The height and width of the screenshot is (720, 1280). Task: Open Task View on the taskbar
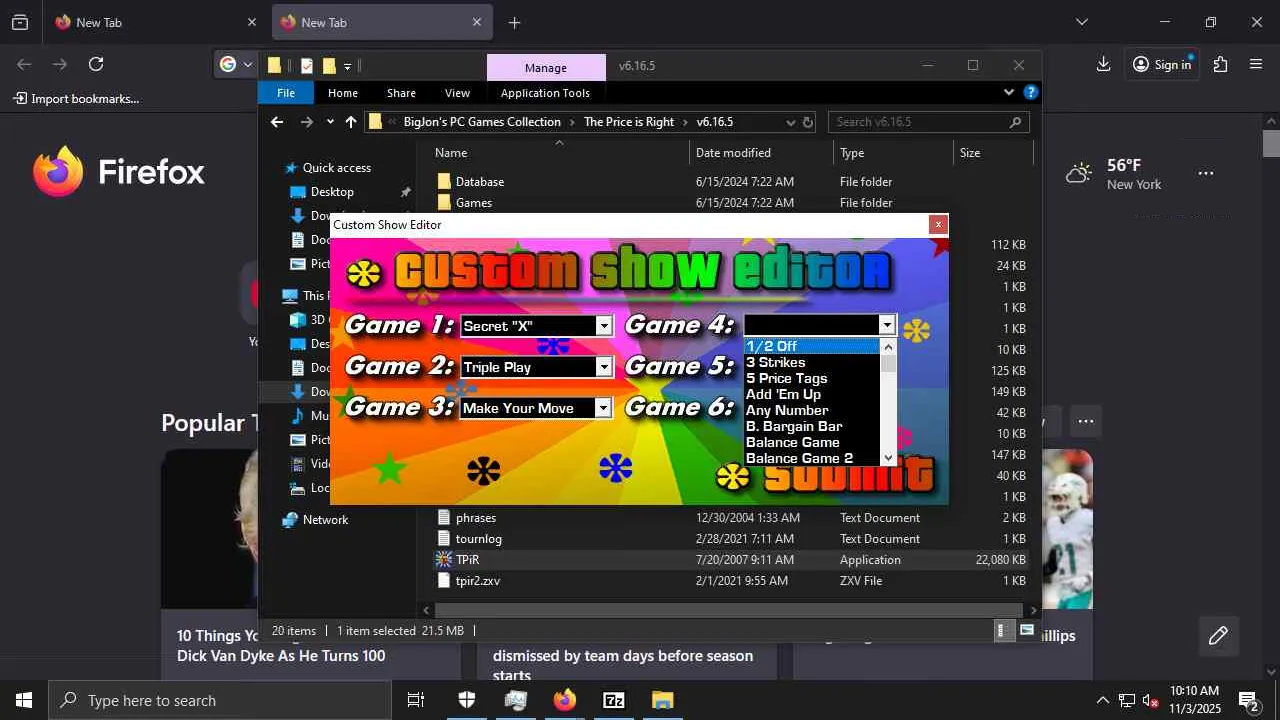tap(416, 700)
